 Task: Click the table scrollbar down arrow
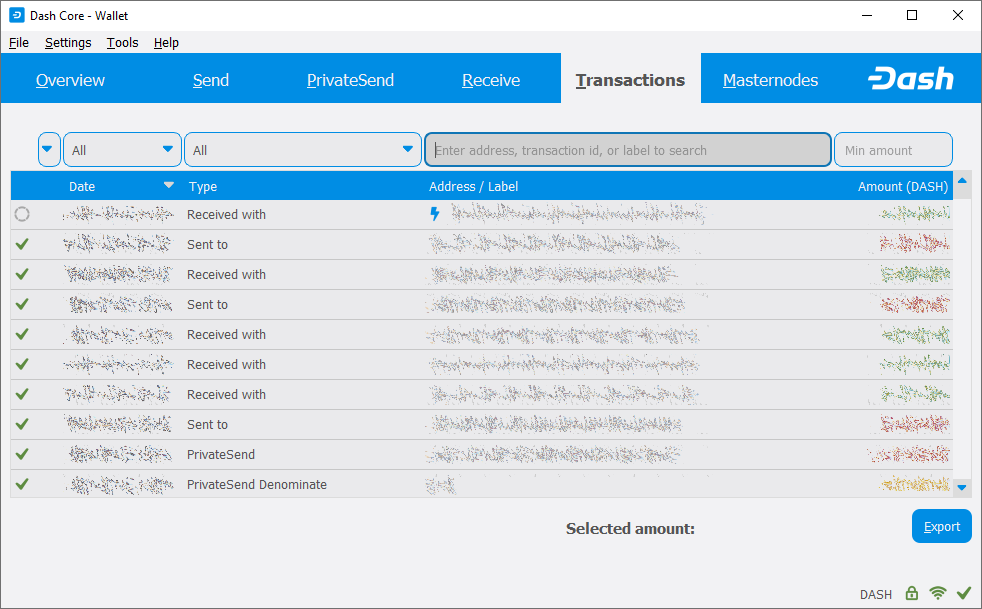pos(962,487)
